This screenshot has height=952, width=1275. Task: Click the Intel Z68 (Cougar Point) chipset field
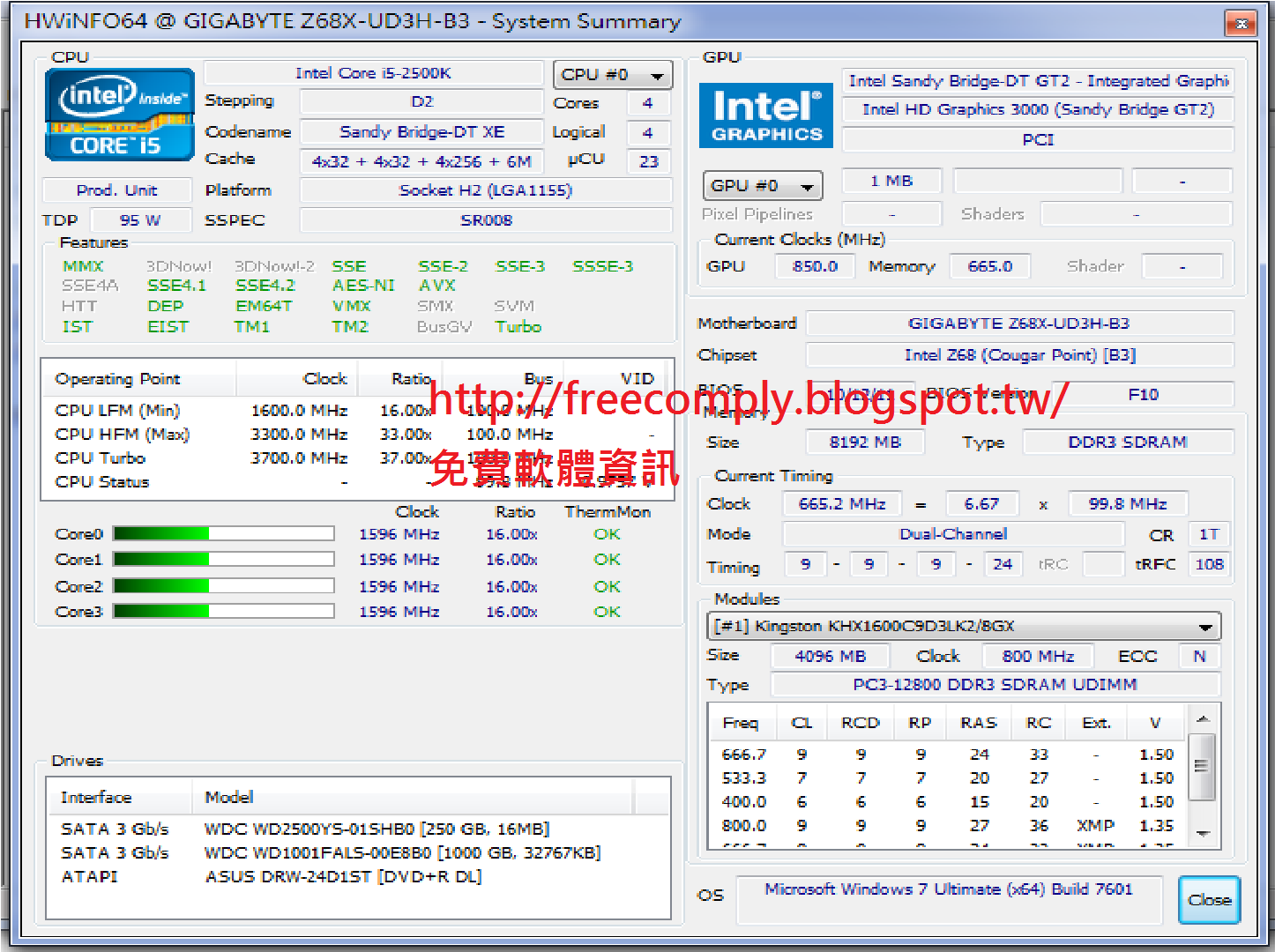[x=1019, y=355]
